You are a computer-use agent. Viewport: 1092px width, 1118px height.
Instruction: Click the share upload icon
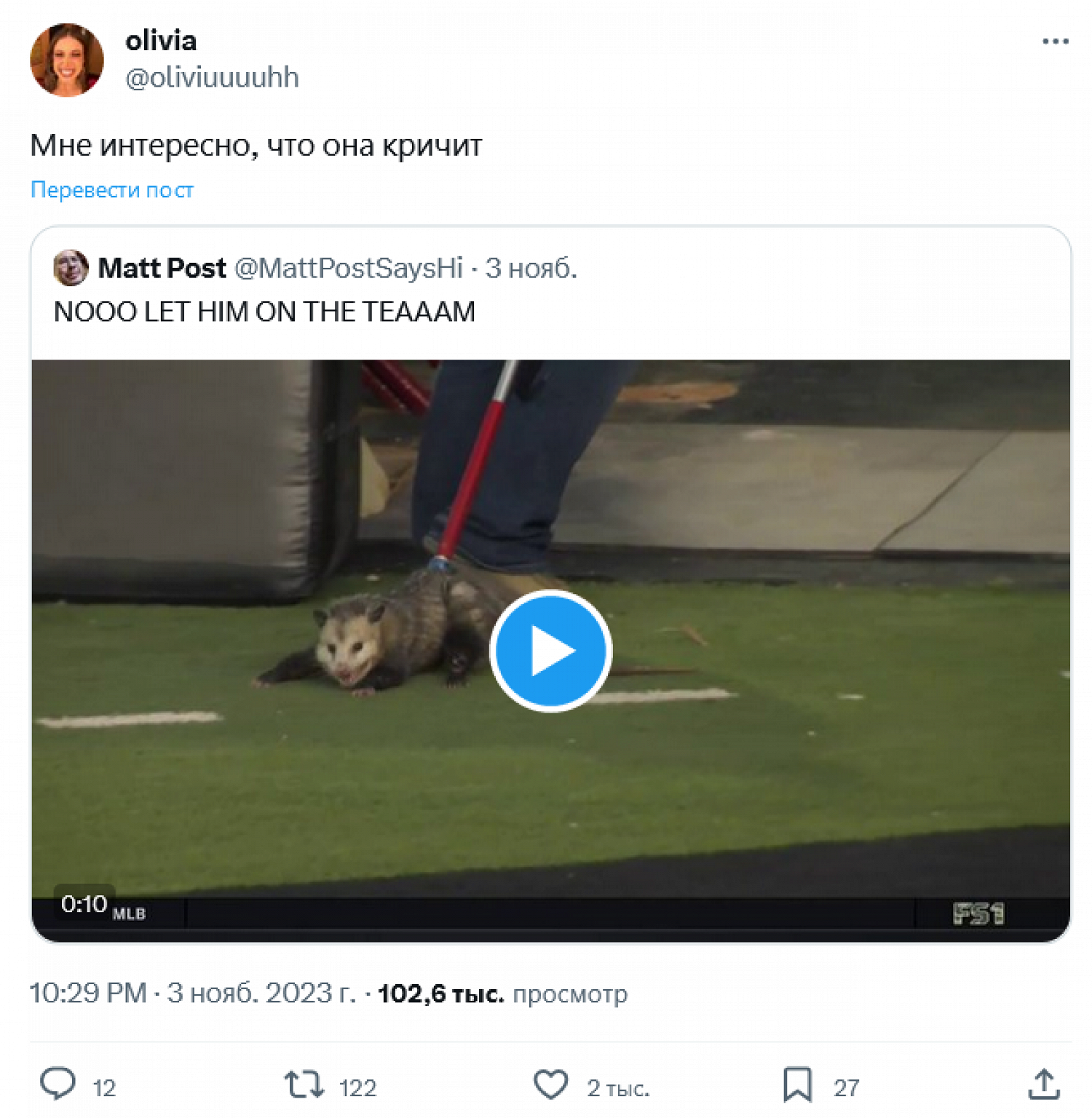1043,1085
